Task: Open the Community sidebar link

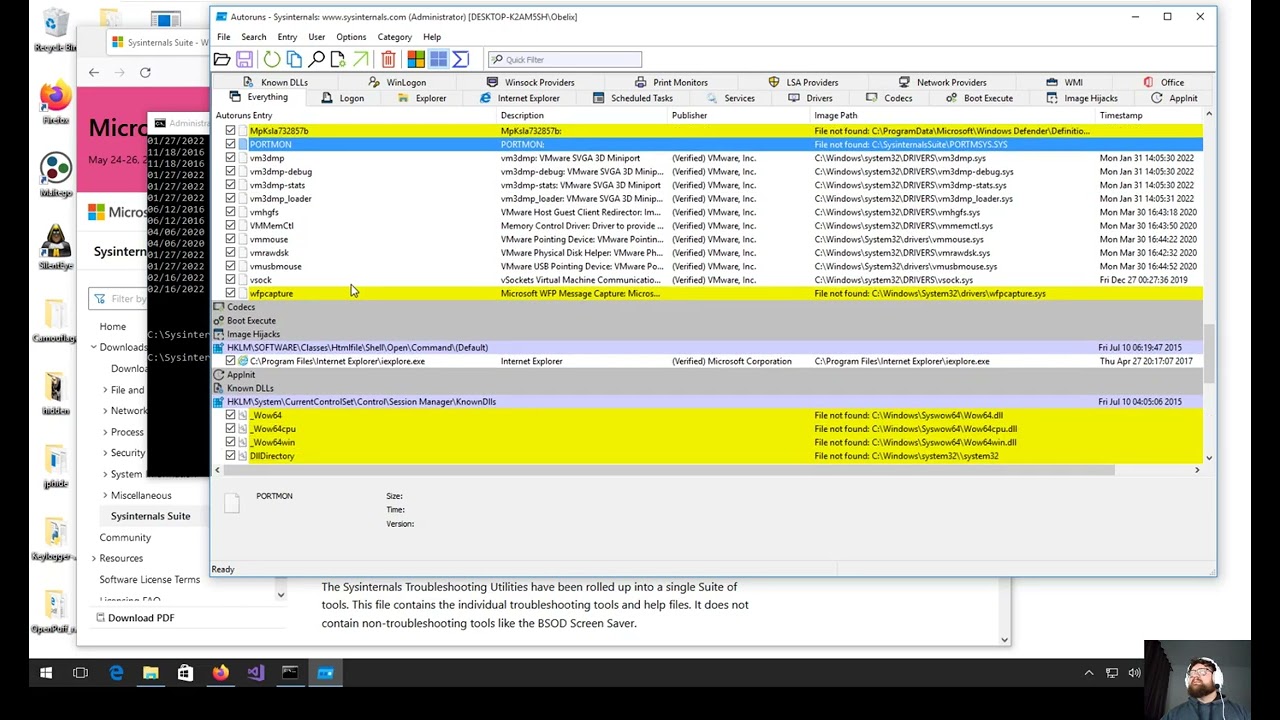Action: pyautogui.click(x=125, y=537)
